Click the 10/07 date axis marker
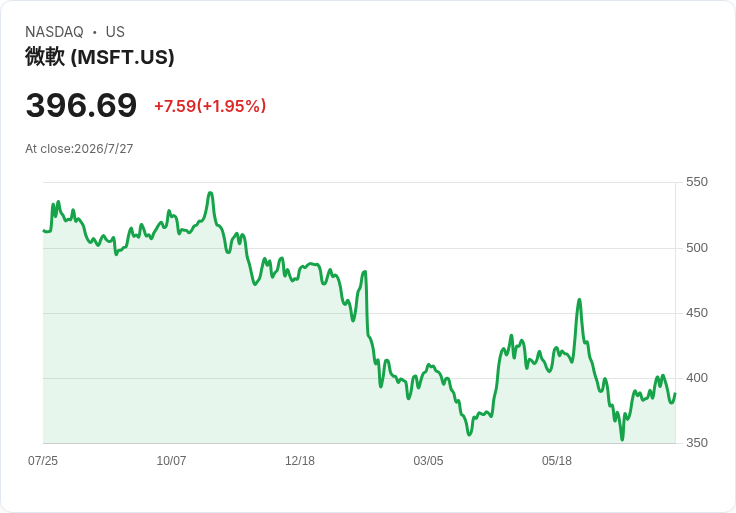The image size is (736, 513). (x=171, y=461)
